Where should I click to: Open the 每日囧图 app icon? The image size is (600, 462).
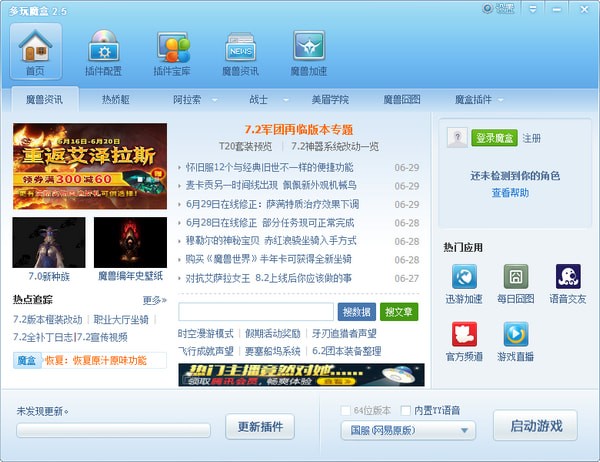(516, 276)
